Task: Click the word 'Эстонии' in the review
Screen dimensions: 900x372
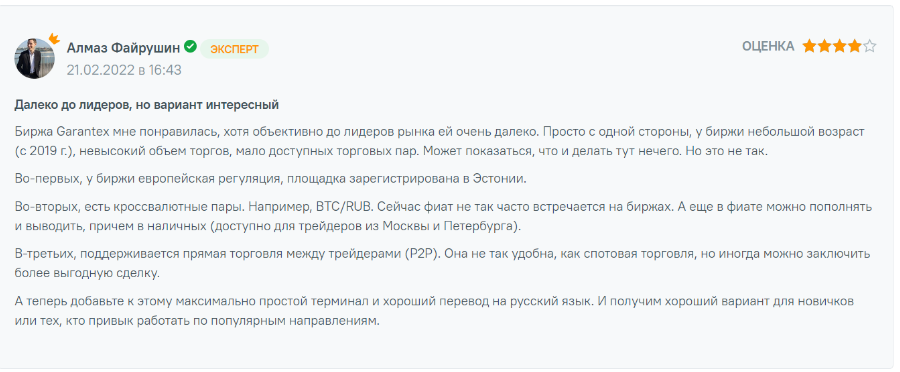Action: (x=501, y=179)
